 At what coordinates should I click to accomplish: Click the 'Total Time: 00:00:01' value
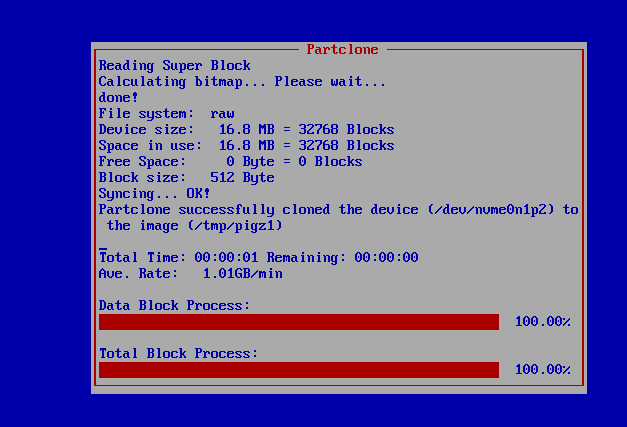point(179,257)
